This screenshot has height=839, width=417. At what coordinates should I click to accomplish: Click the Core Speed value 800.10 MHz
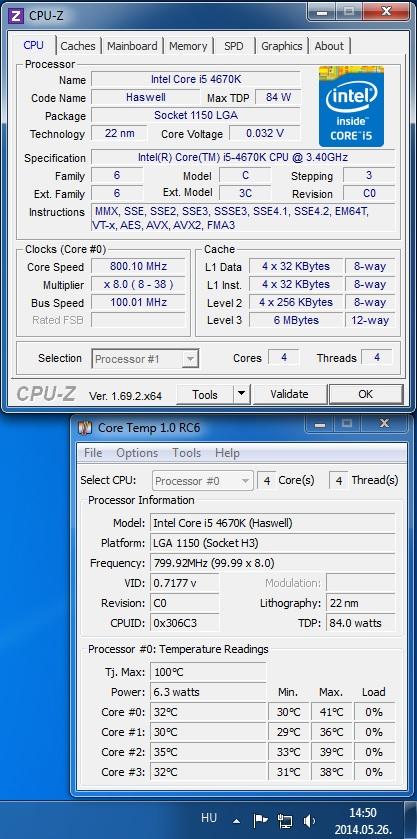point(138,266)
